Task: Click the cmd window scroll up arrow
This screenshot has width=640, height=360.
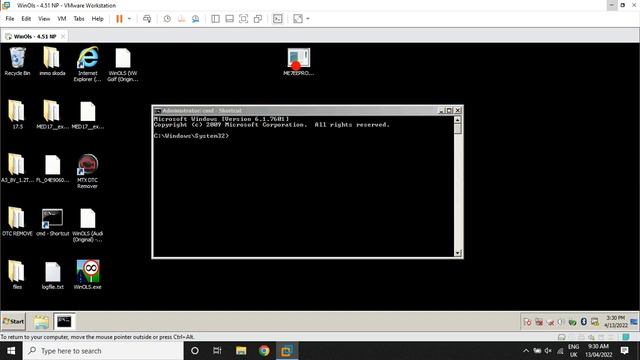Action: click(x=458, y=120)
